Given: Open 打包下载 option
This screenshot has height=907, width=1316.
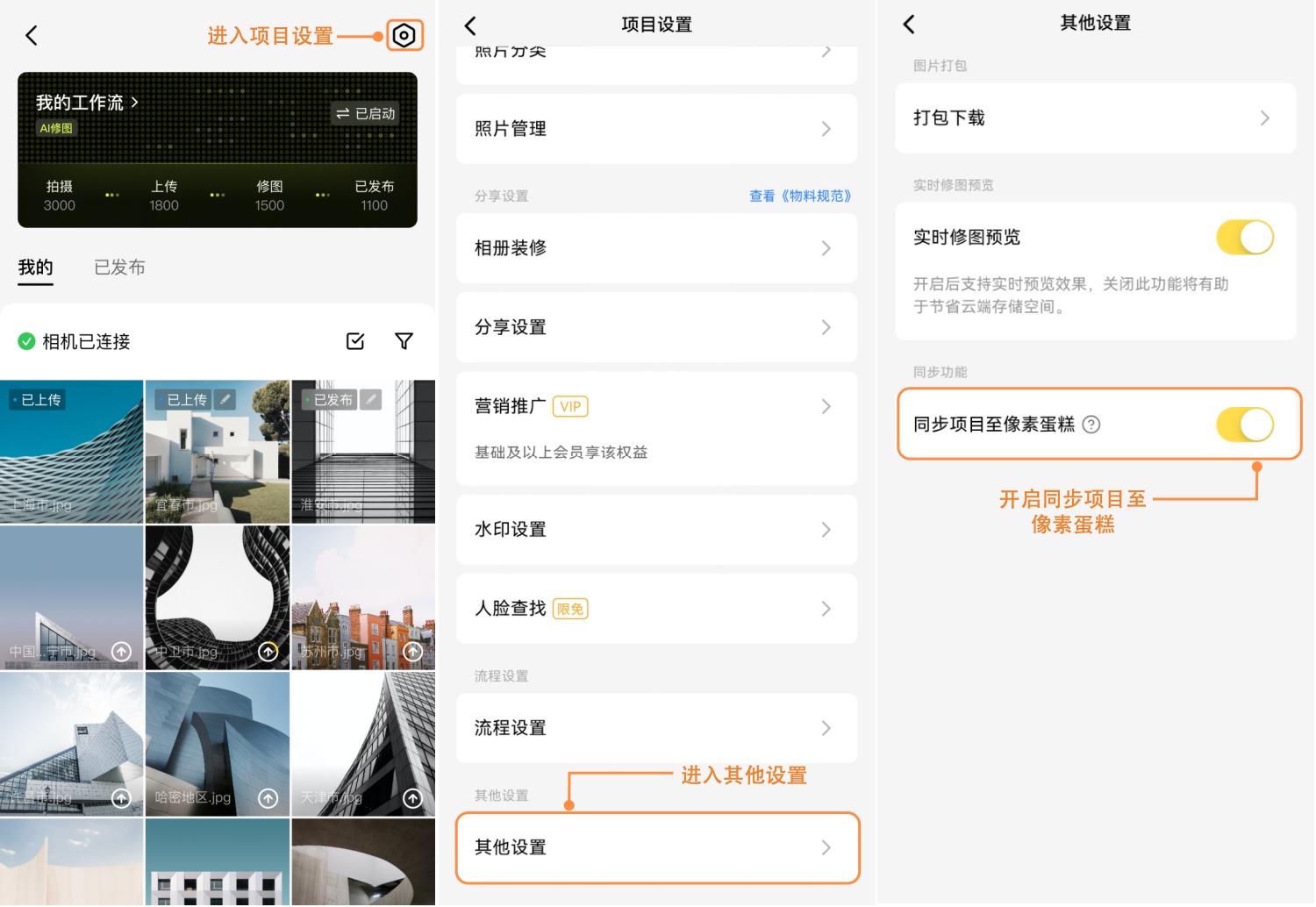Looking at the screenshot, I should pyautogui.click(x=1094, y=118).
